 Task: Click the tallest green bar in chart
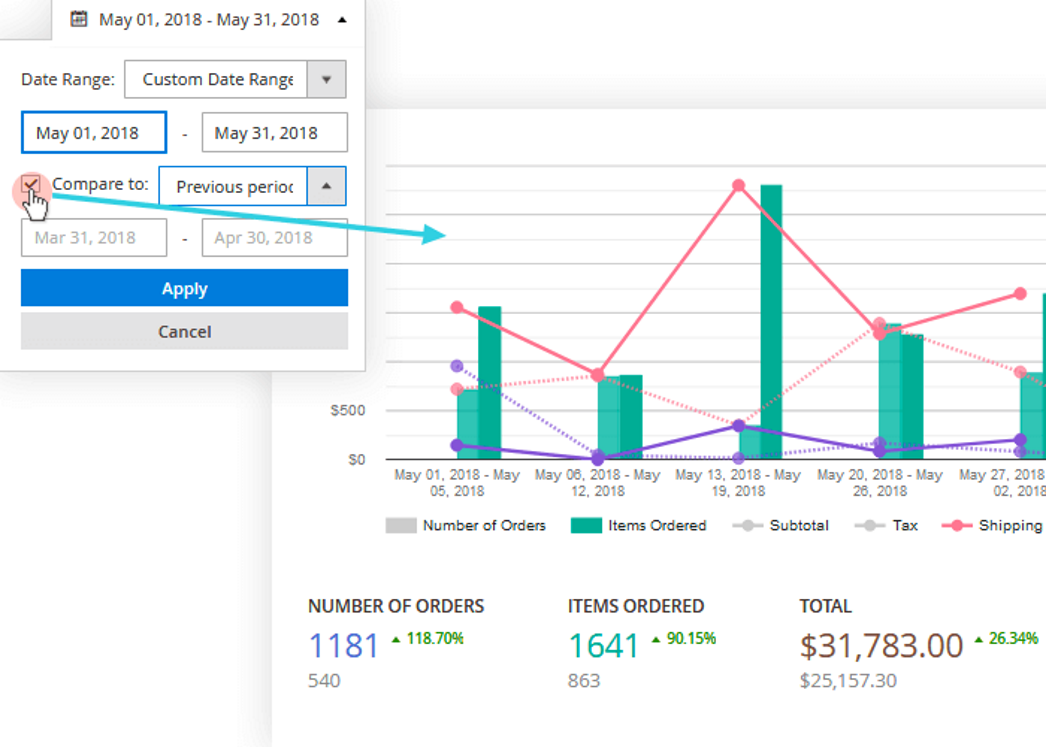771,320
